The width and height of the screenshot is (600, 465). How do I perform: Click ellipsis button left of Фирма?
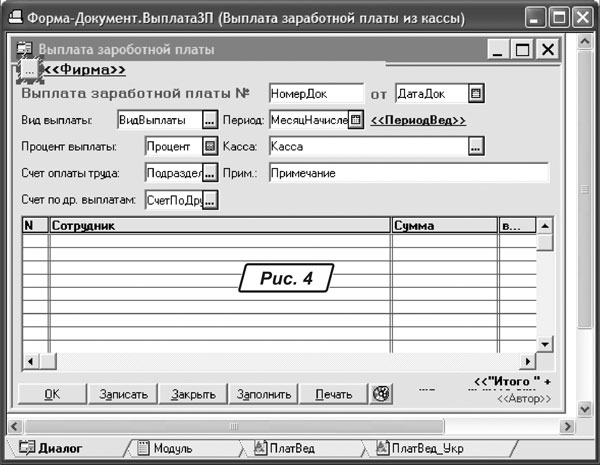click(30, 71)
